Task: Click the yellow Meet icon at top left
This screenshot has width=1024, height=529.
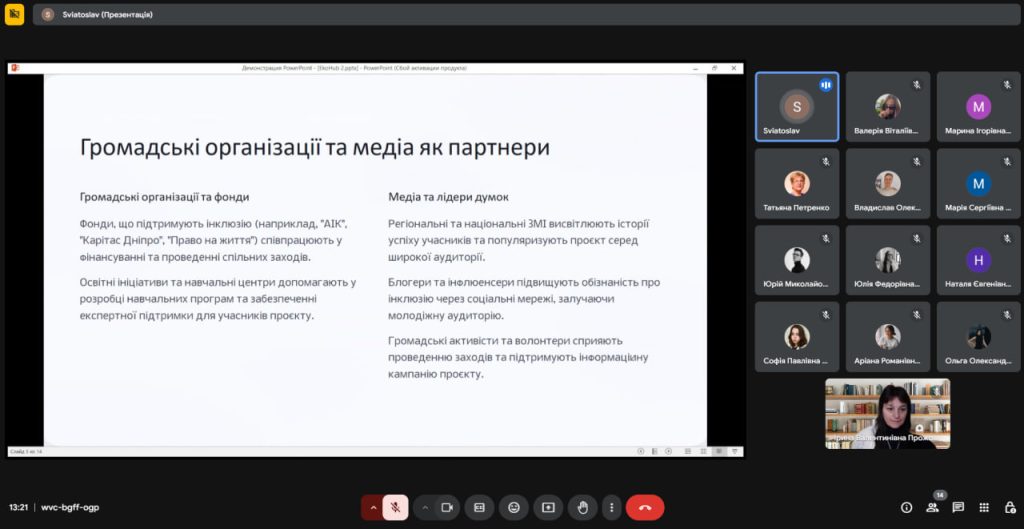Action: (14, 15)
